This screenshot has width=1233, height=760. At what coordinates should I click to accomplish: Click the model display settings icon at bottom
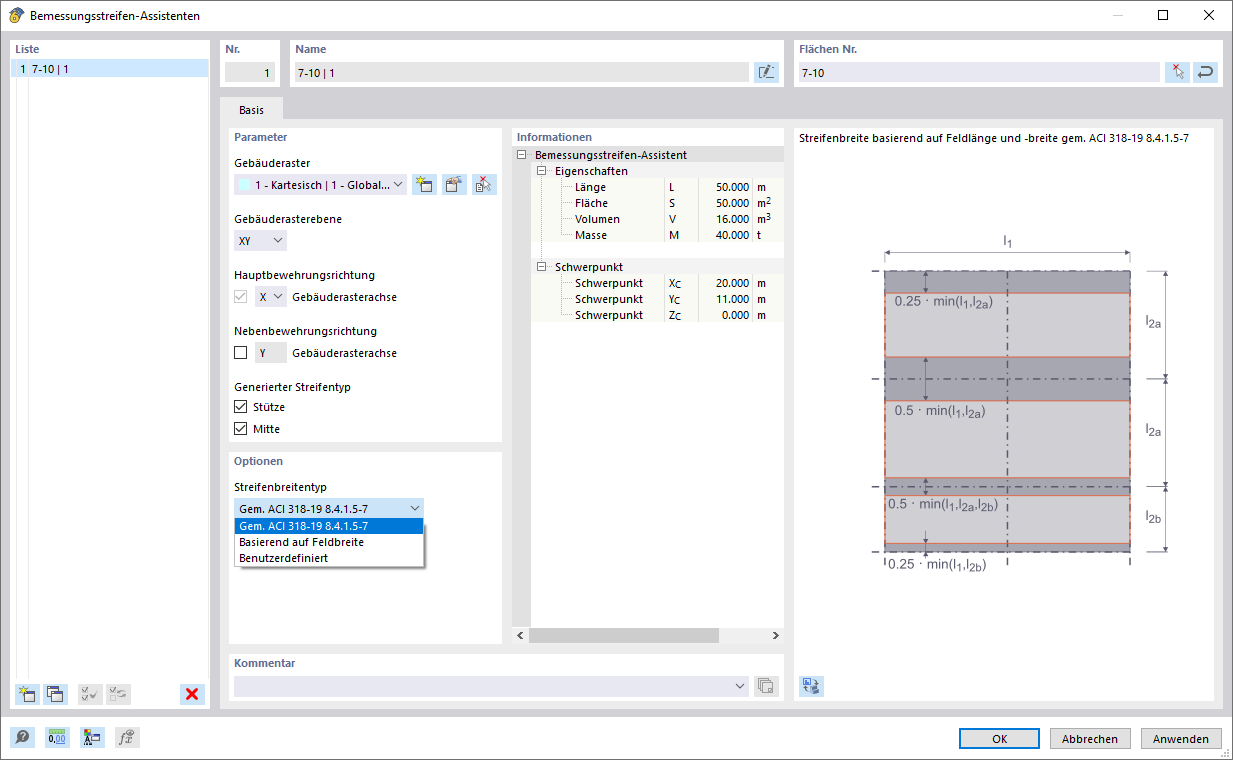tap(92, 738)
